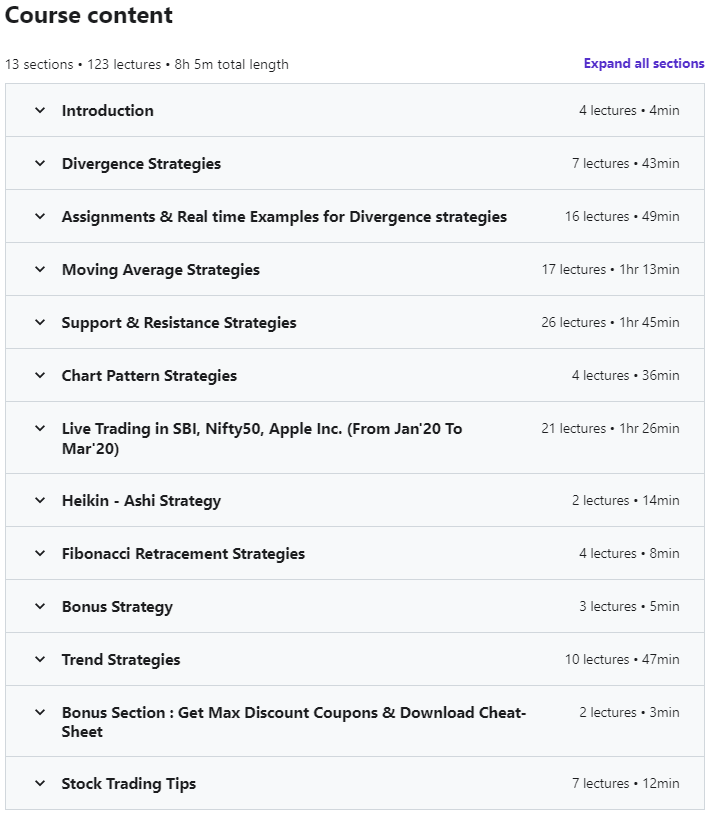Open the Bonus Strategy chevron
This screenshot has width=711, height=815.
40,607
